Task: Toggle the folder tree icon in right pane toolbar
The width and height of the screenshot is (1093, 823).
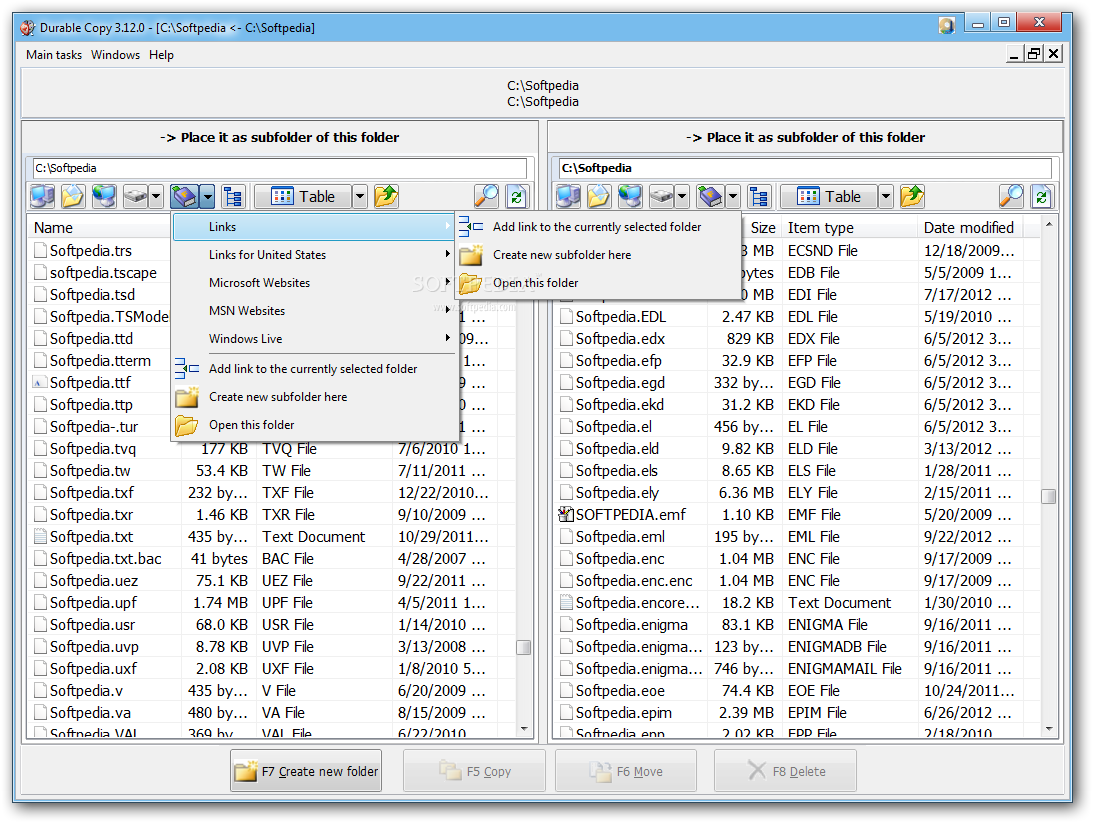Action: point(758,197)
